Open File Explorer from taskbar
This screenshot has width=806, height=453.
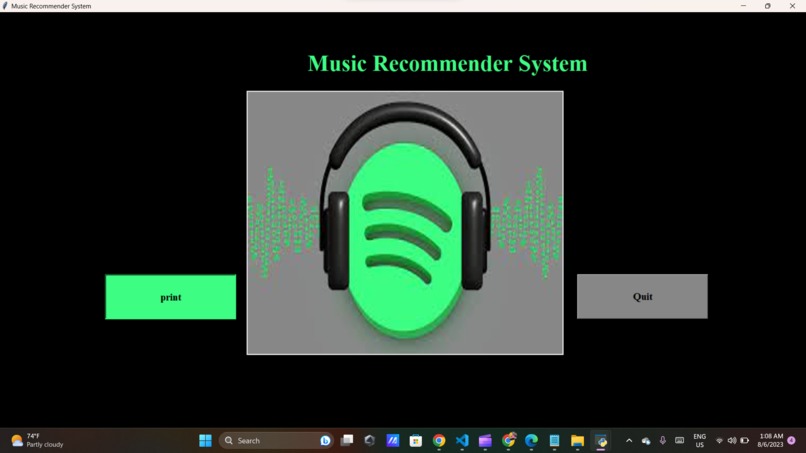(577, 441)
